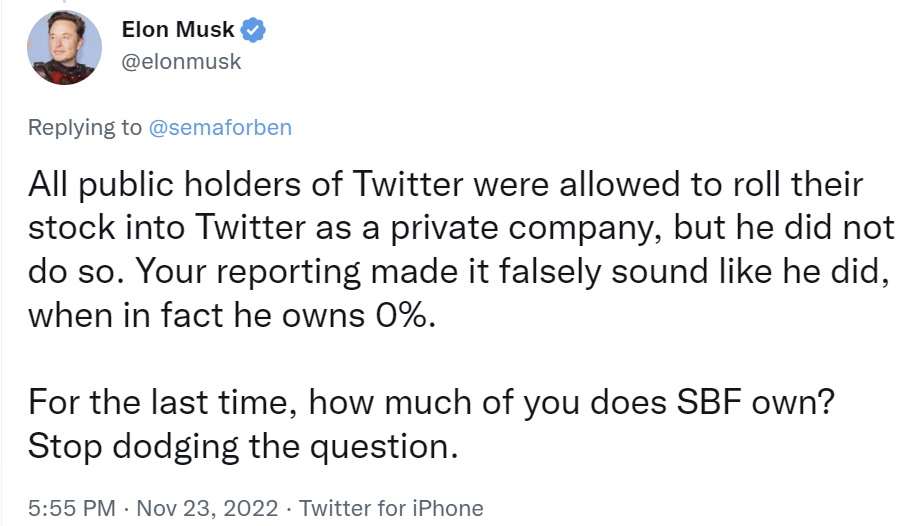This screenshot has height=526, width=920.
Task: Open the @semaforben mention link
Action: tap(220, 127)
